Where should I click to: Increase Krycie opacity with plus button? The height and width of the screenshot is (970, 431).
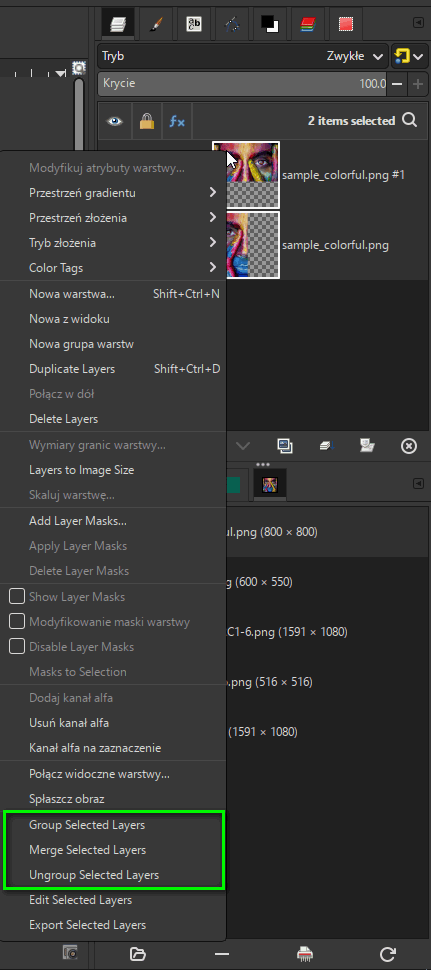(418, 84)
